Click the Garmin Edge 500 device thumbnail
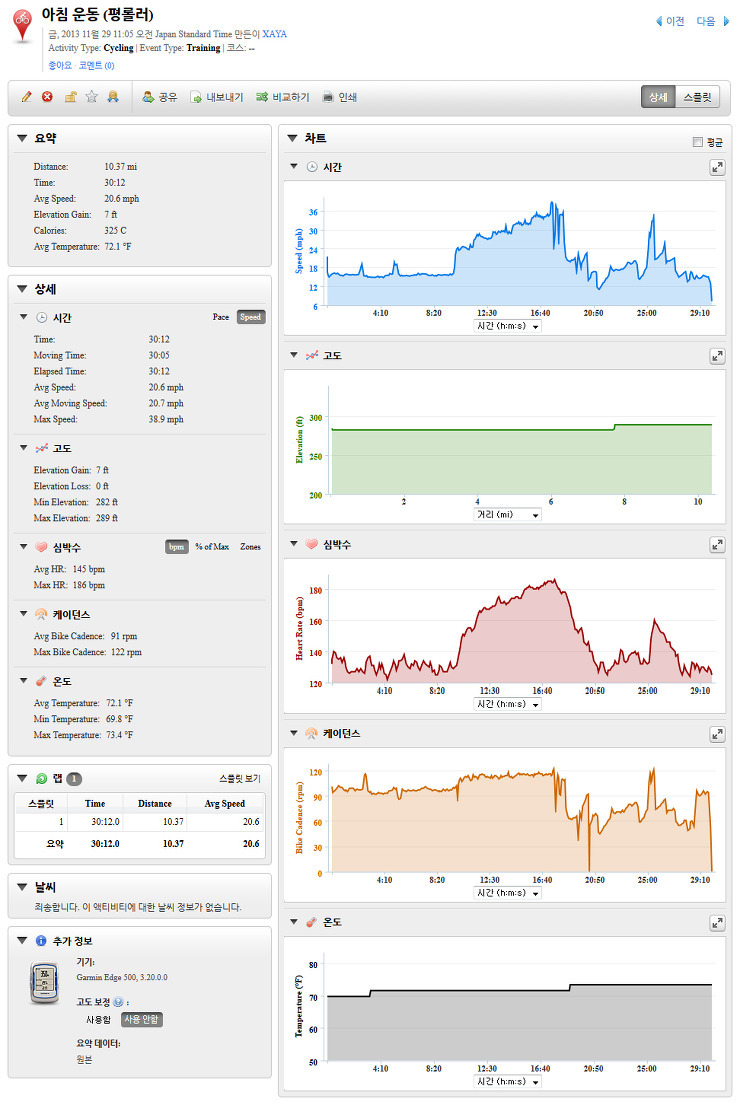Screen dimensions: 740x1105 44,983
